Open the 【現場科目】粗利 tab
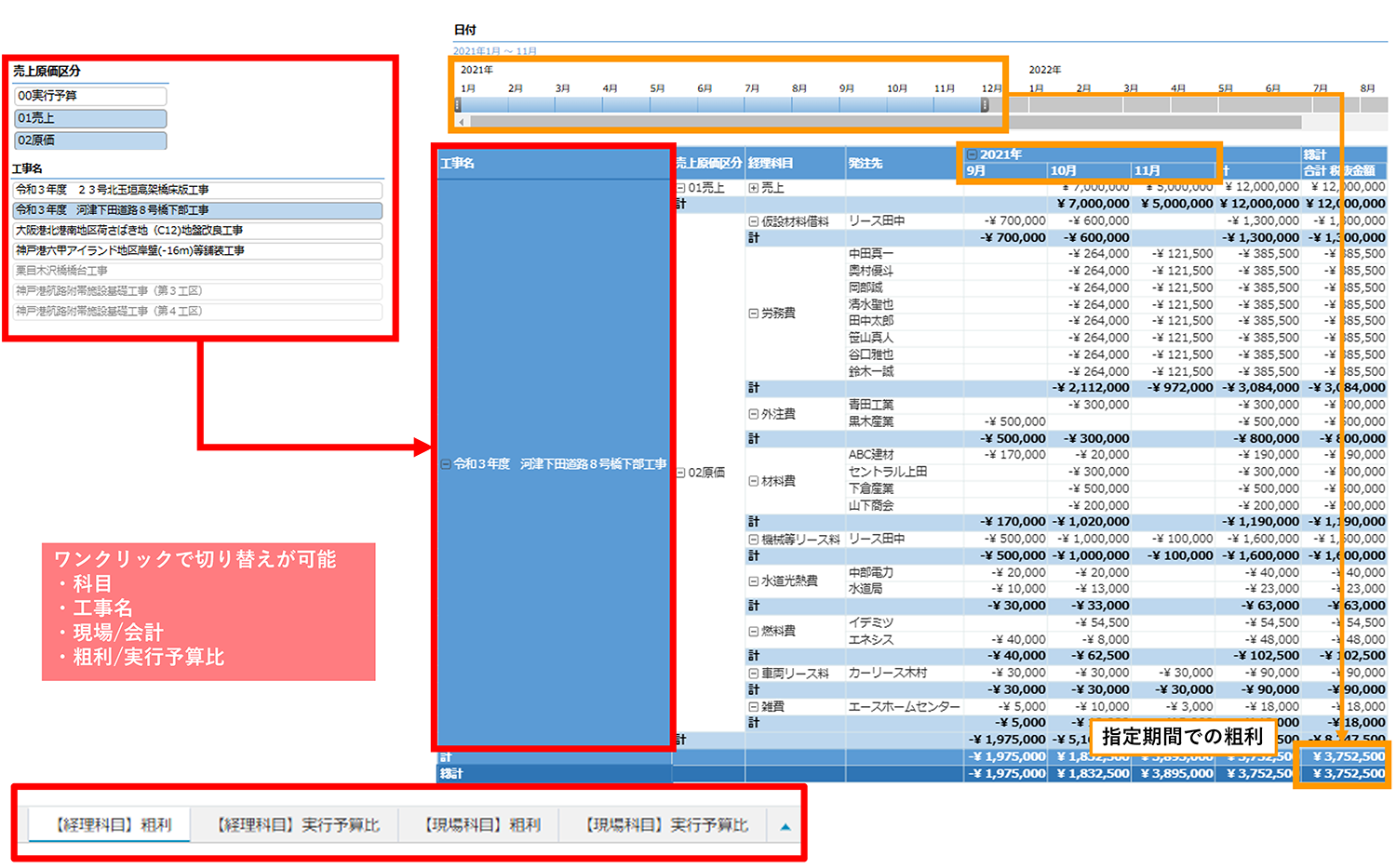1396x868 pixels. (480, 825)
